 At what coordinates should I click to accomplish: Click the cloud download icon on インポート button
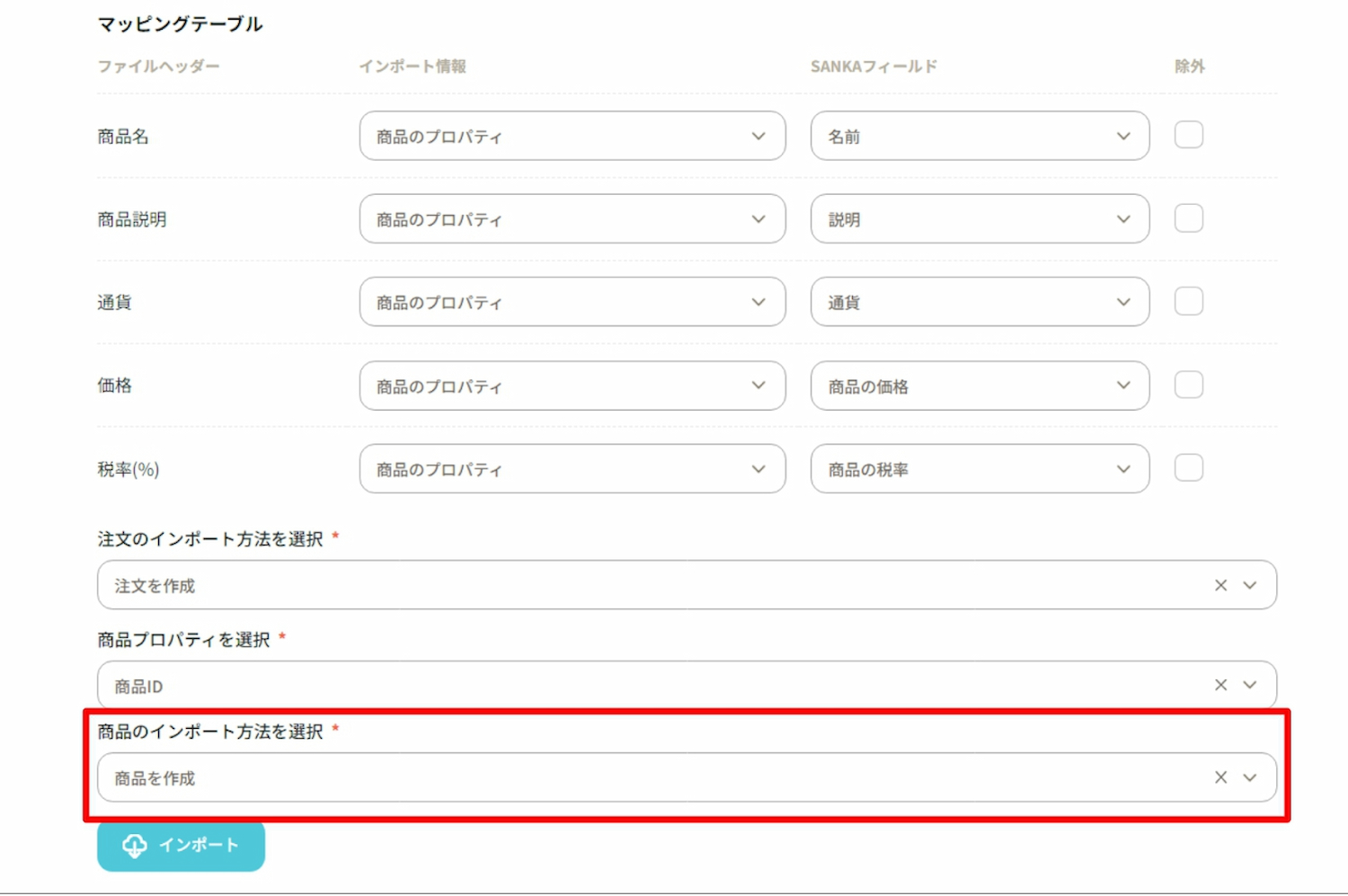click(135, 846)
